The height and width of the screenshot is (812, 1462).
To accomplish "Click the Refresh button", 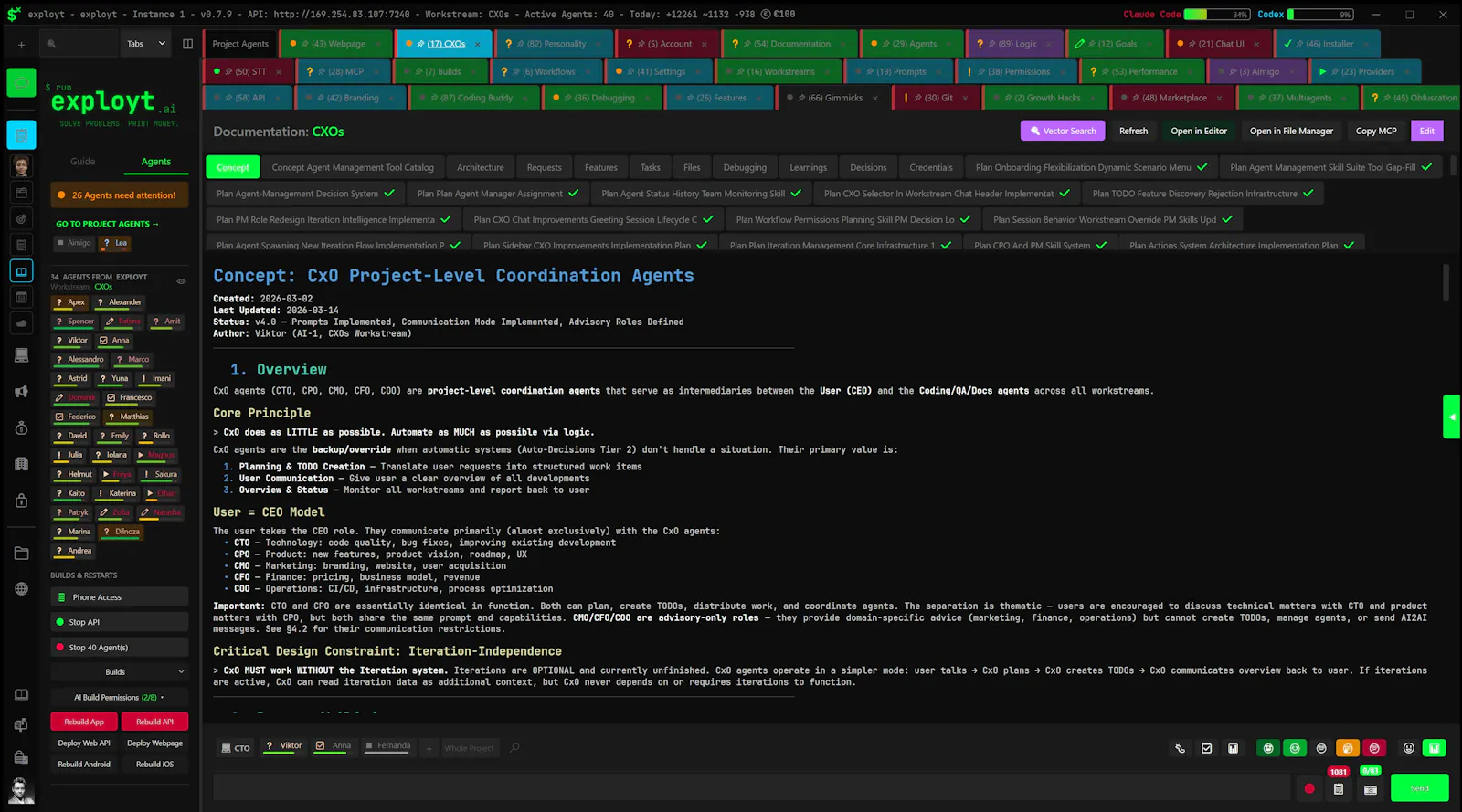I will click(1133, 131).
